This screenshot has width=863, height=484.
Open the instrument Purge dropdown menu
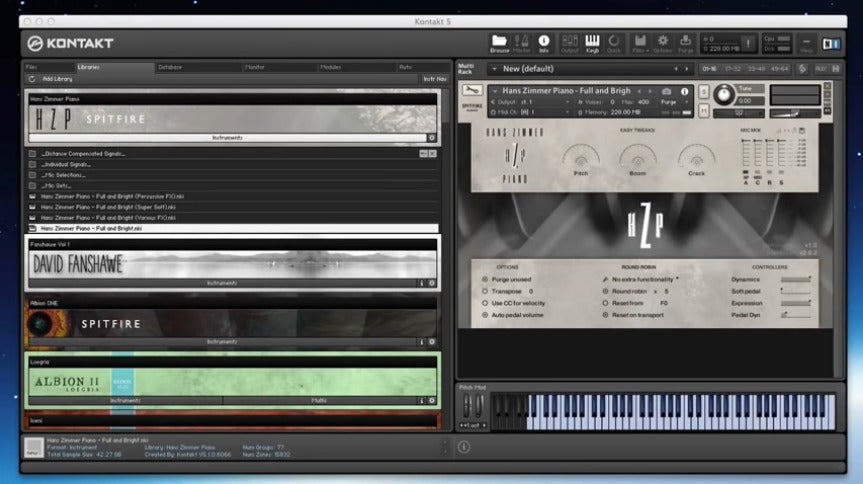click(x=676, y=102)
